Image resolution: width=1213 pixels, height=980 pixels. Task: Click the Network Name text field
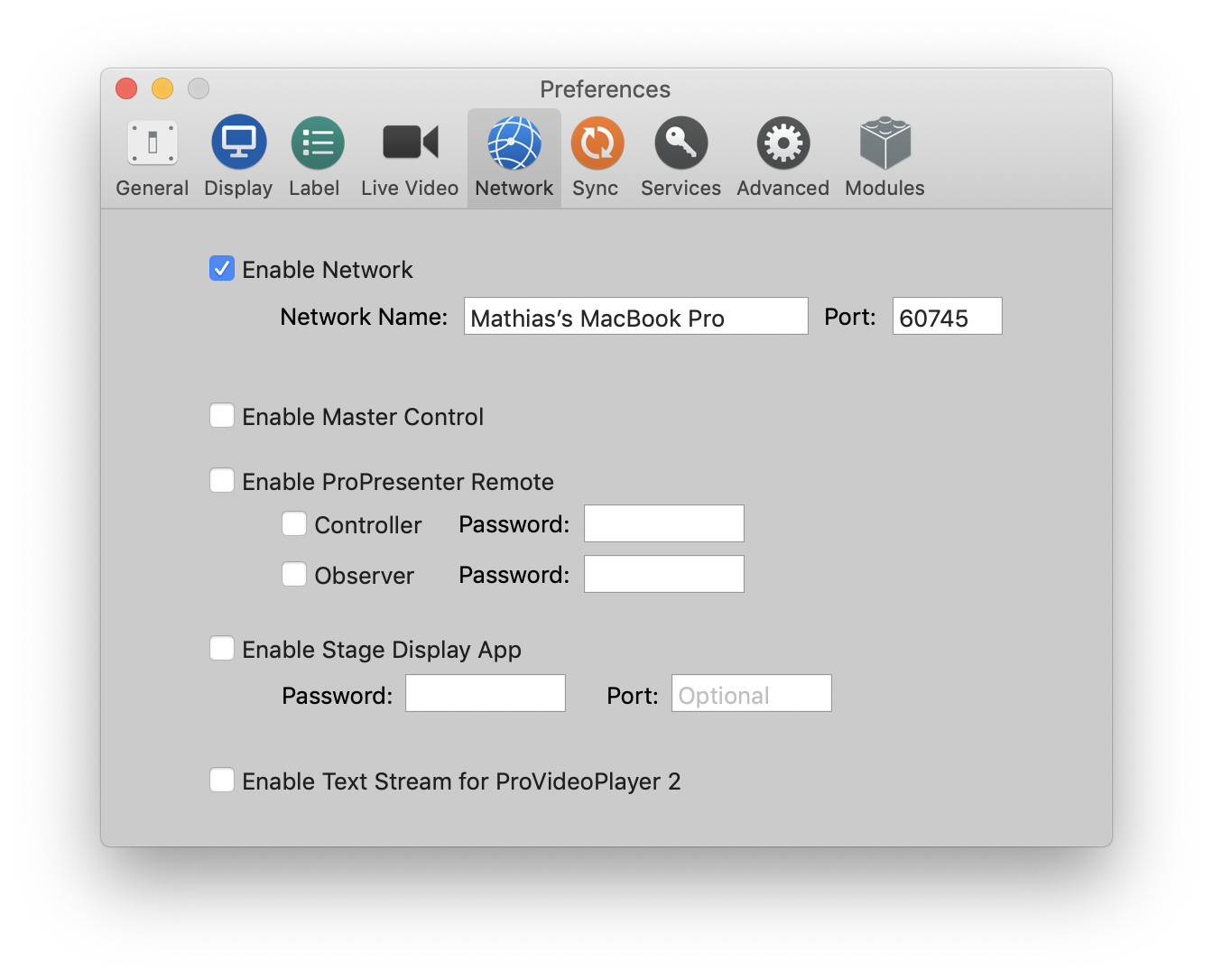pos(634,316)
